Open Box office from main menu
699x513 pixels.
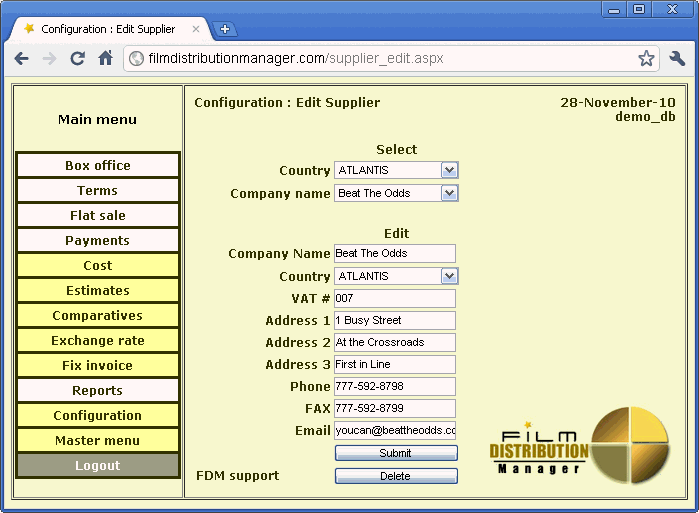pyautogui.click(x=98, y=166)
